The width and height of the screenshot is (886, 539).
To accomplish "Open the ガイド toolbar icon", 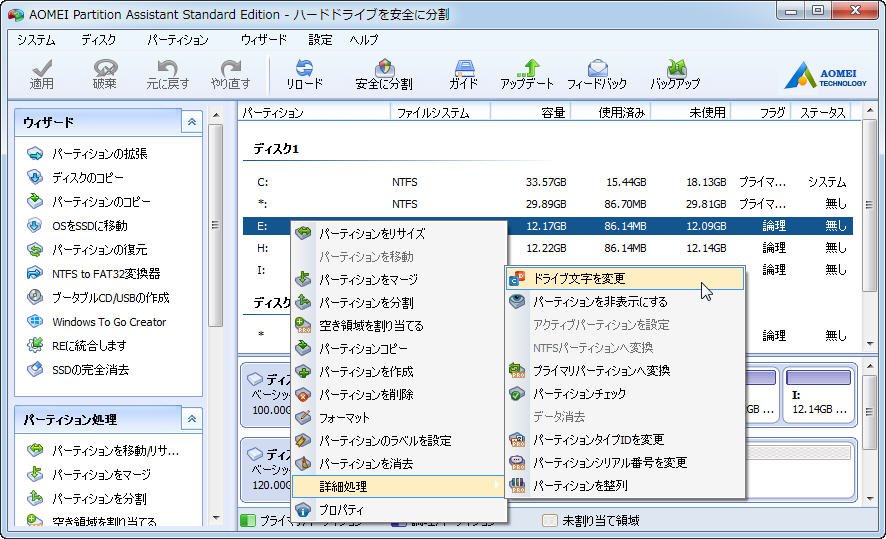I will [x=464, y=75].
